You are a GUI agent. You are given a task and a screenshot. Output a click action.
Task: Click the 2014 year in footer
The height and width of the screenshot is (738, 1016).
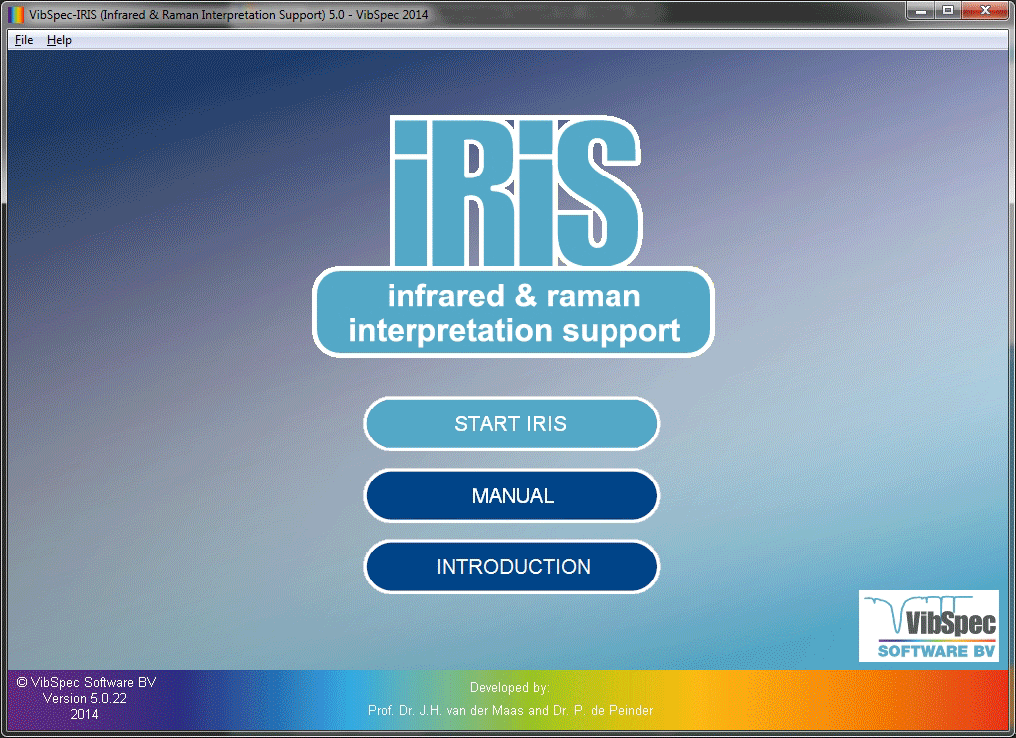[x=85, y=715]
